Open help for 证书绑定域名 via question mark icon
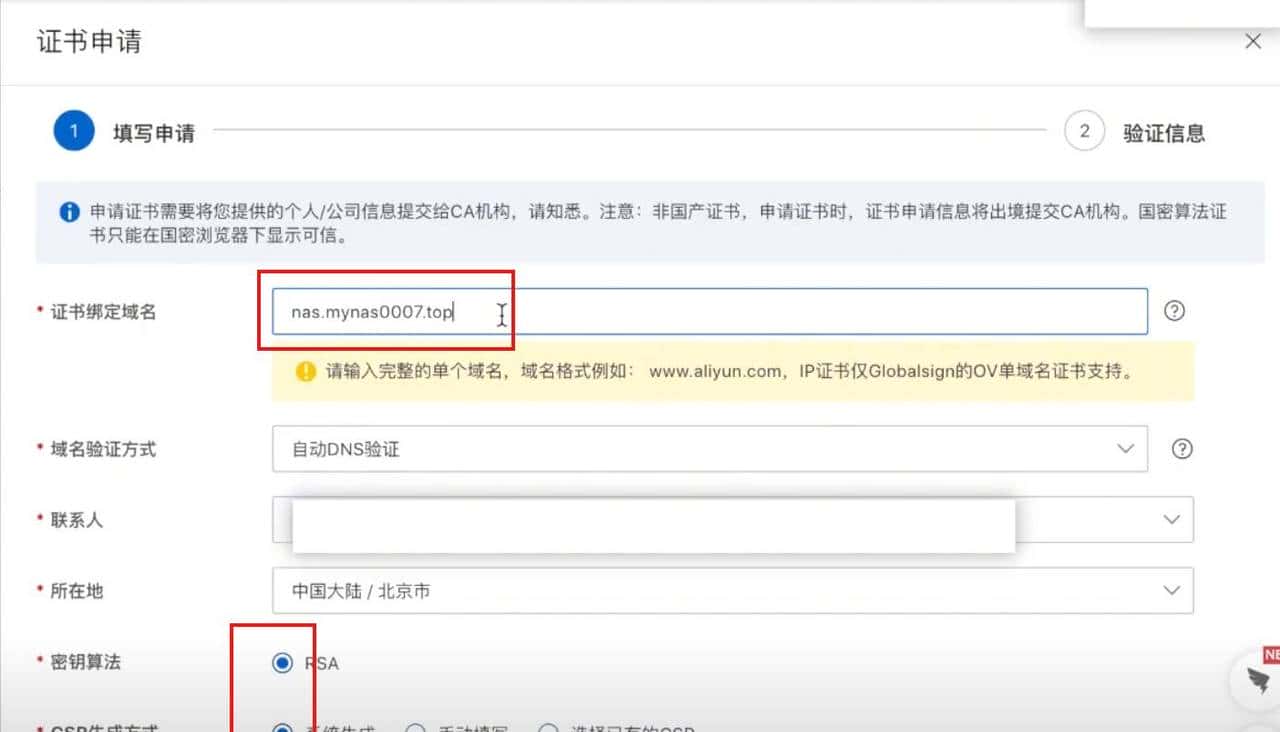Screen dimensions: 1280x732 [1174, 311]
